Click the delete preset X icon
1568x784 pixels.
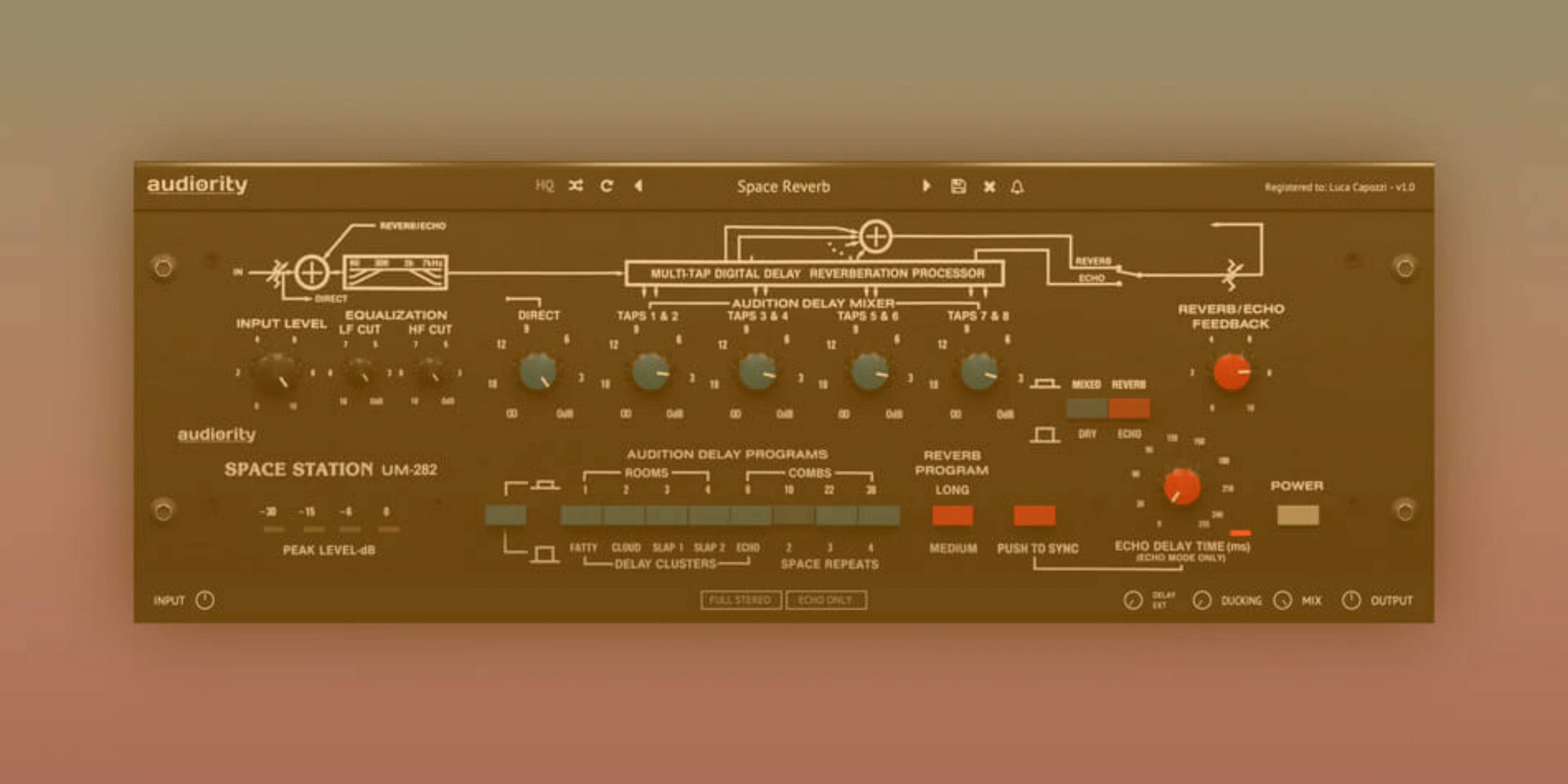989,186
